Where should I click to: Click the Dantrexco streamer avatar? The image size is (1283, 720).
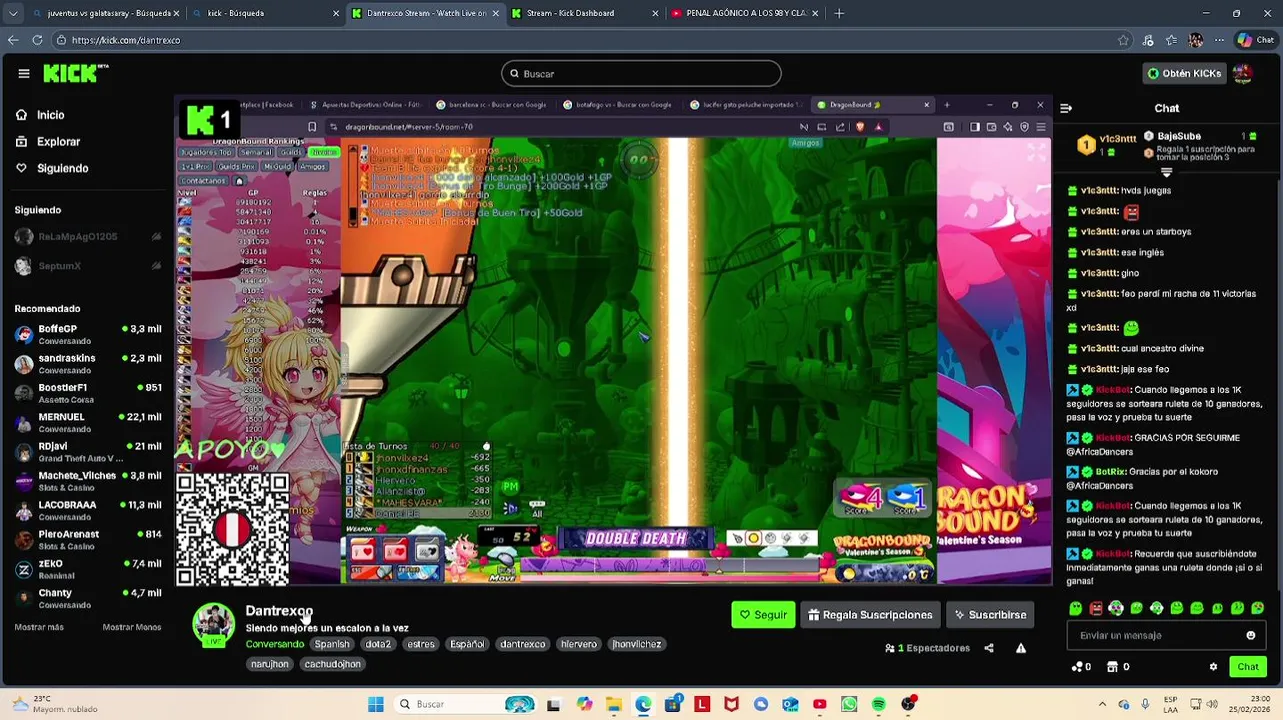213,625
